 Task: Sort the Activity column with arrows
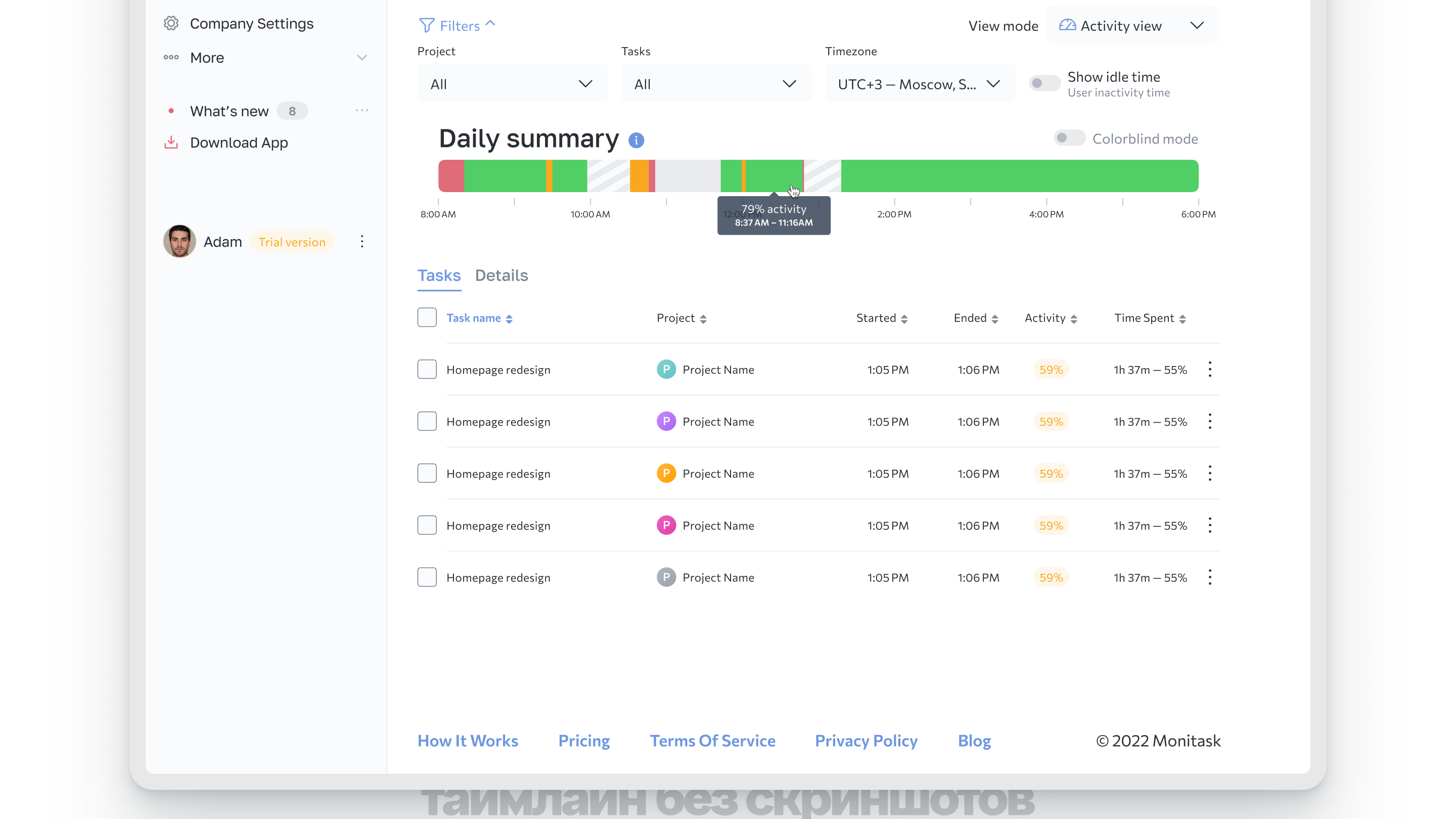tap(1073, 319)
